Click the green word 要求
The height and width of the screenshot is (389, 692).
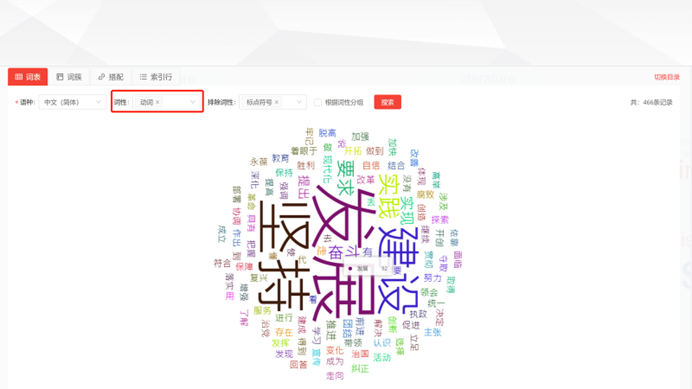point(345,178)
